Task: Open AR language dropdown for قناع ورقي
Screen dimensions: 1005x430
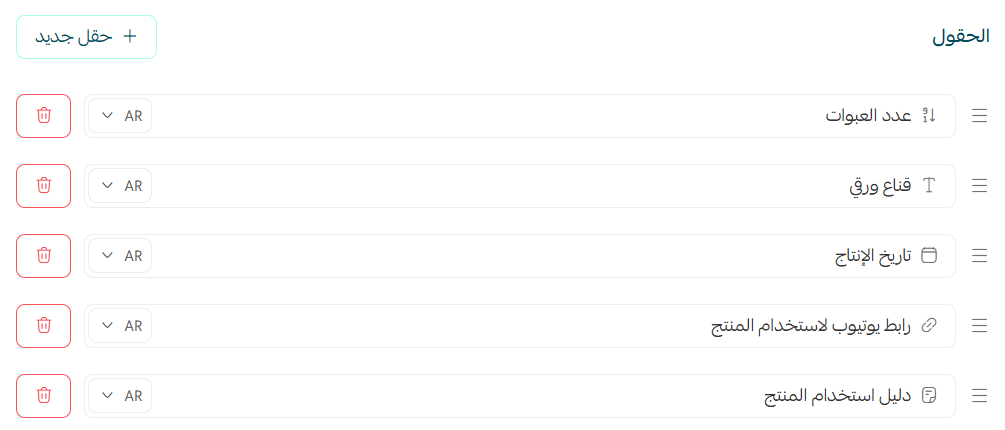Action: (x=121, y=186)
